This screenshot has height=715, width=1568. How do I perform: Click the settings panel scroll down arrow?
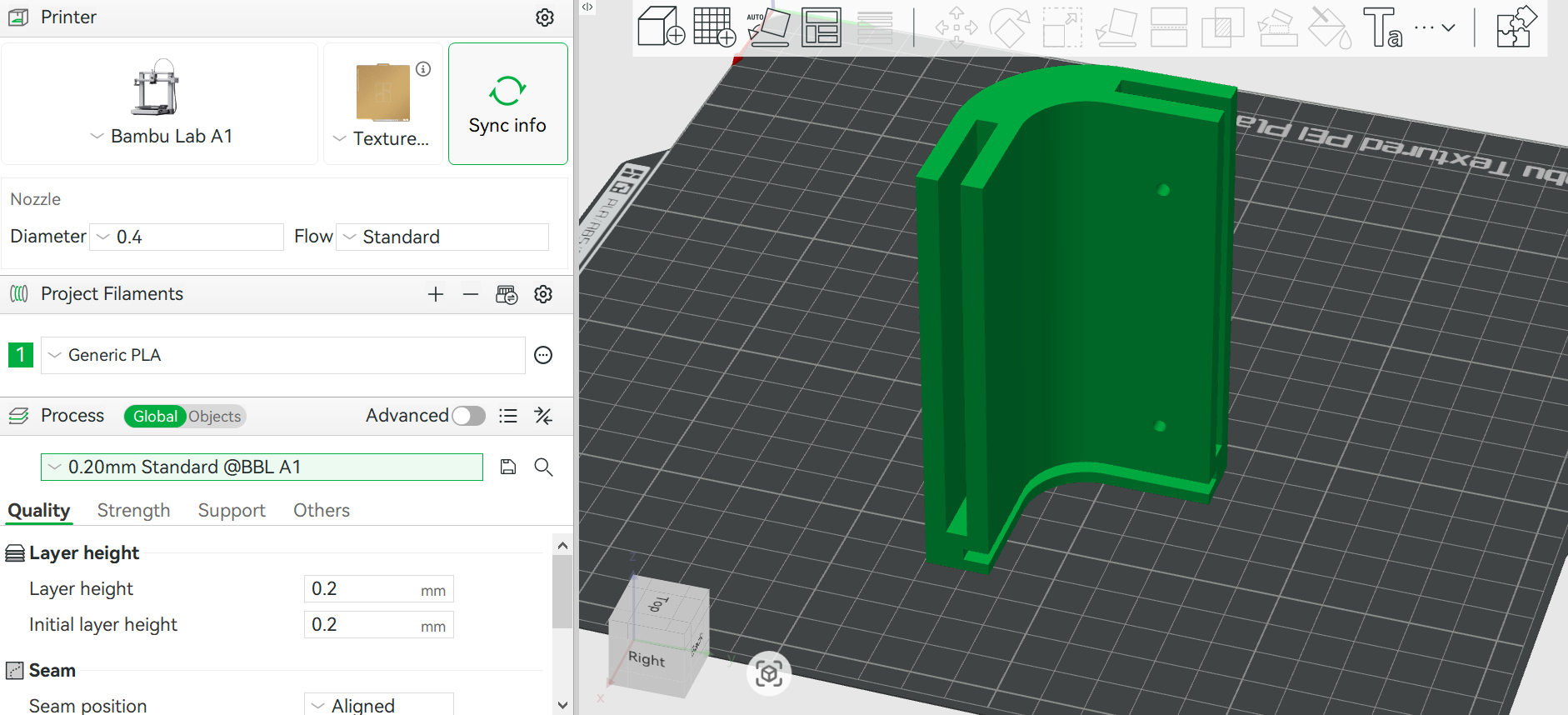point(562,706)
